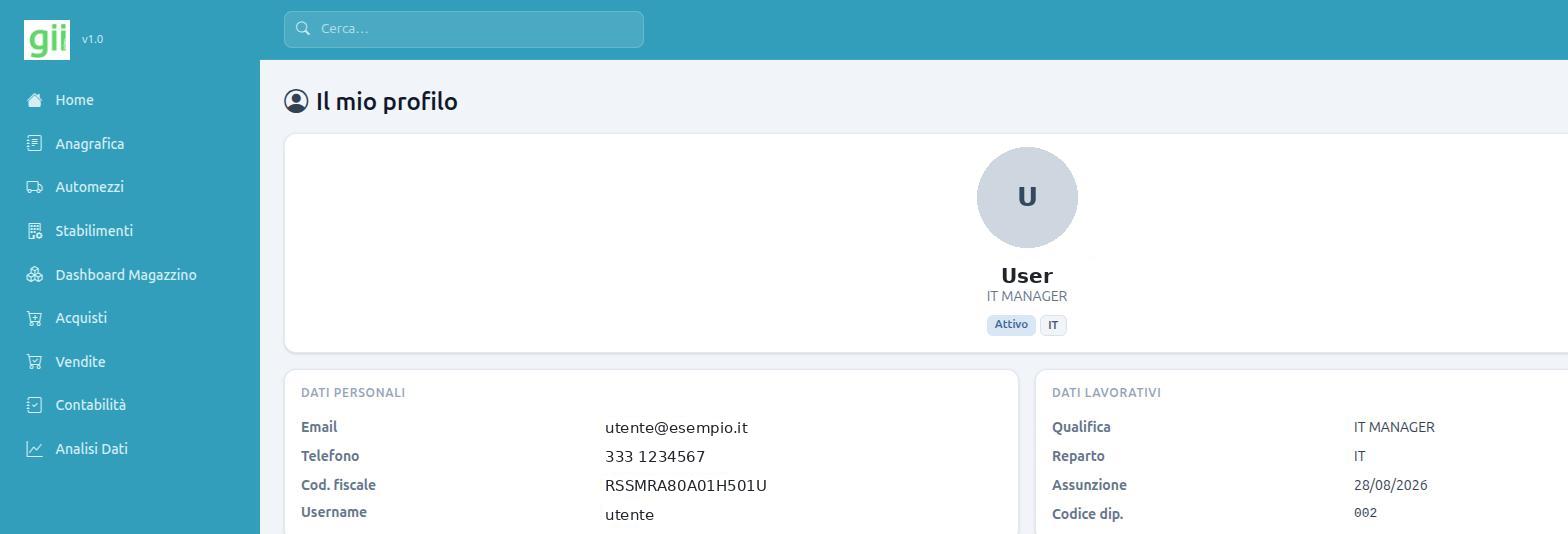Click the Reparto label
The height and width of the screenshot is (534, 1568).
[x=1078, y=456]
